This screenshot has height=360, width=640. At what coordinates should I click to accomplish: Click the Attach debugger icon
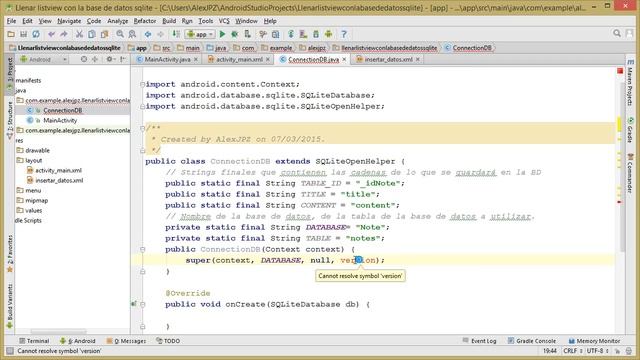247,34
